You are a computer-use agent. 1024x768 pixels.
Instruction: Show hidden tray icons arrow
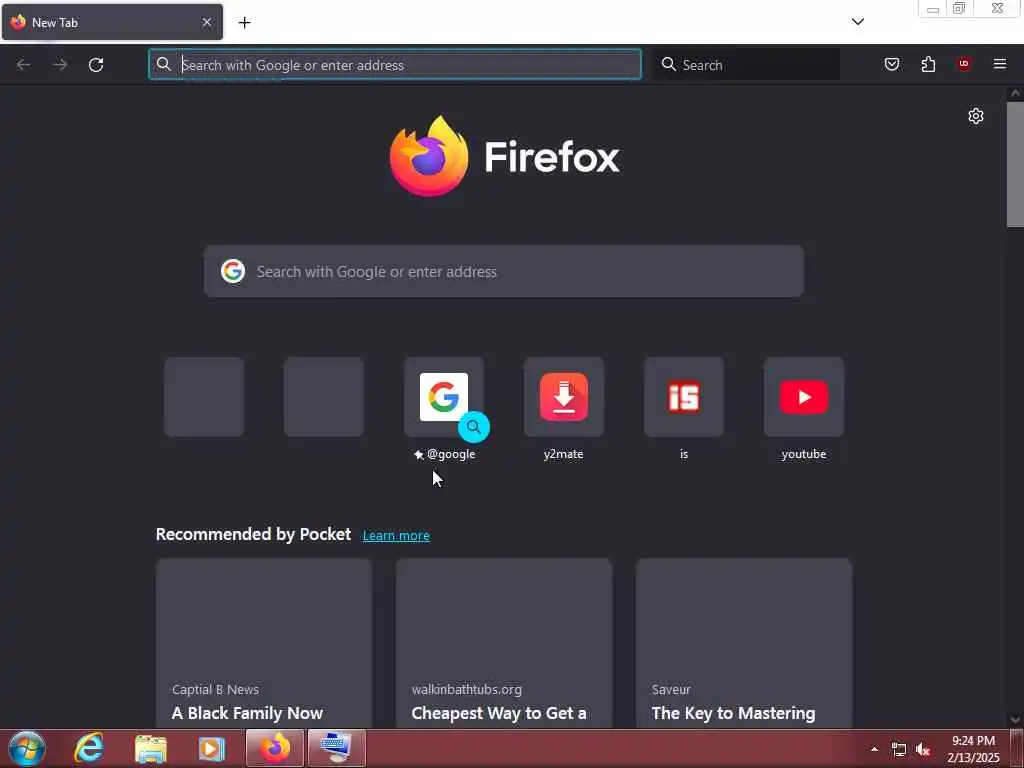point(874,749)
